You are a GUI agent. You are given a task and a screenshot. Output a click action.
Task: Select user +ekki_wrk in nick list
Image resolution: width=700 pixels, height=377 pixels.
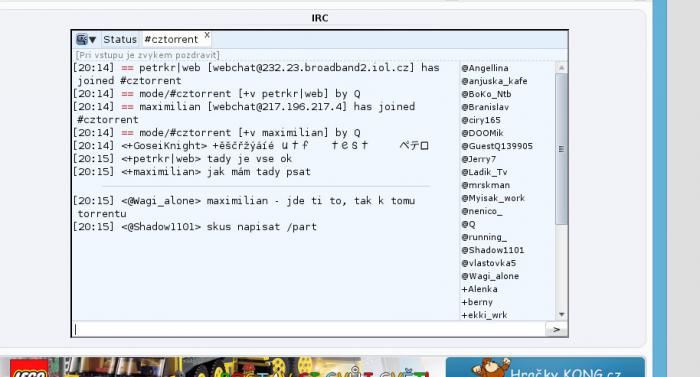pyautogui.click(x=484, y=315)
